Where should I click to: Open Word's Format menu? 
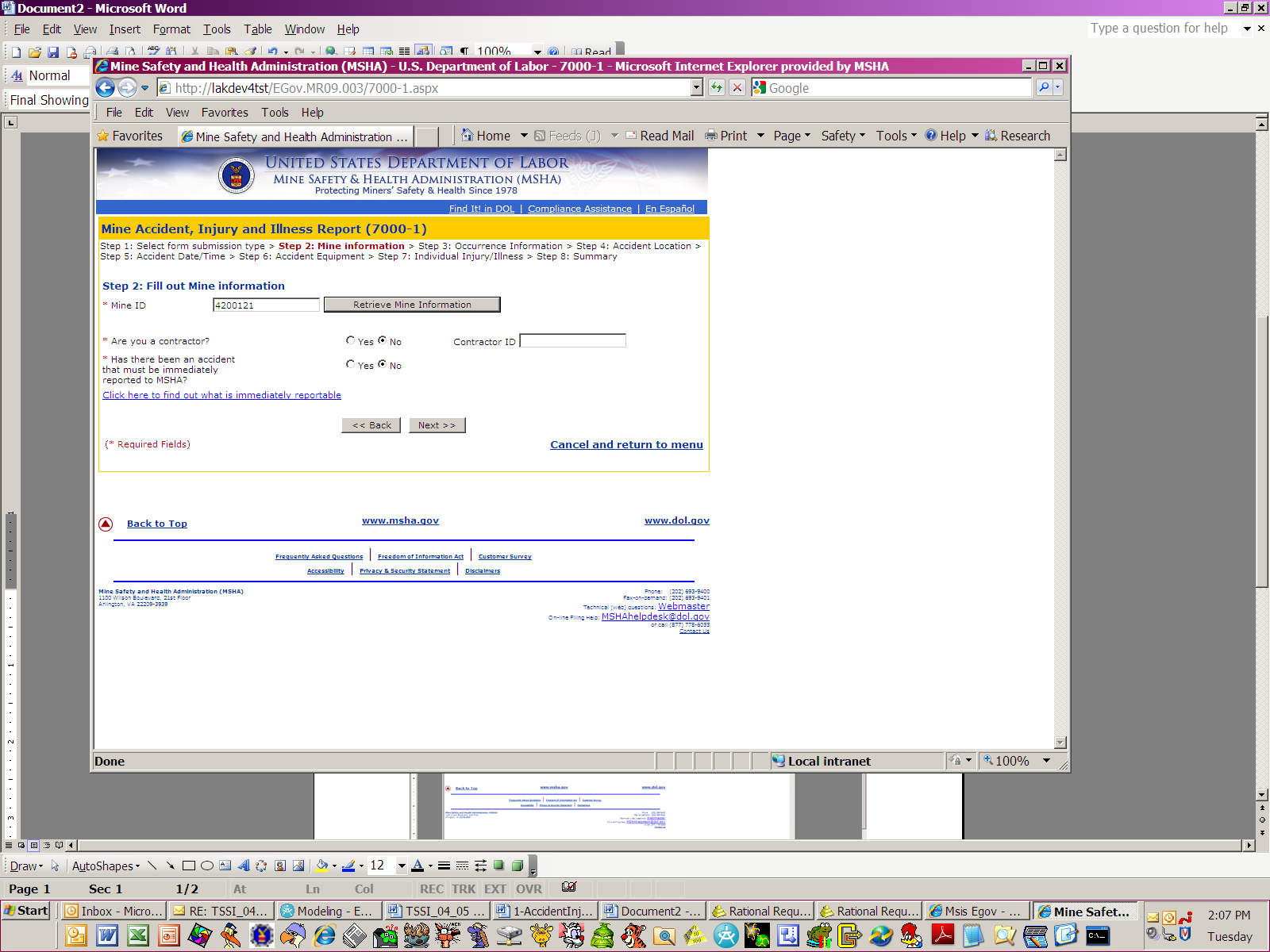tap(171, 29)
